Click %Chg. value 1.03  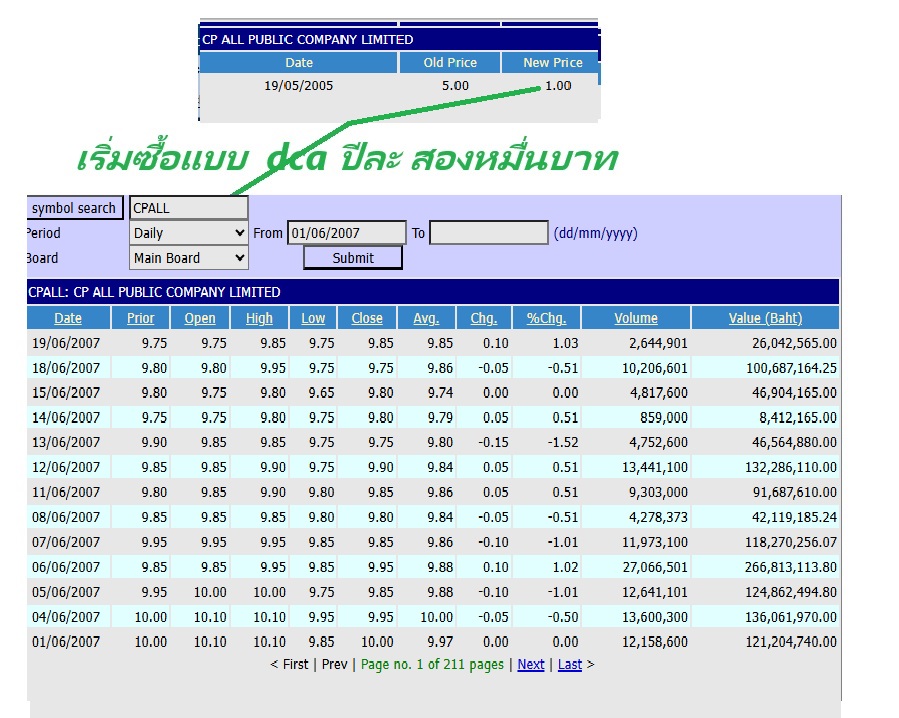pos(565,344)
